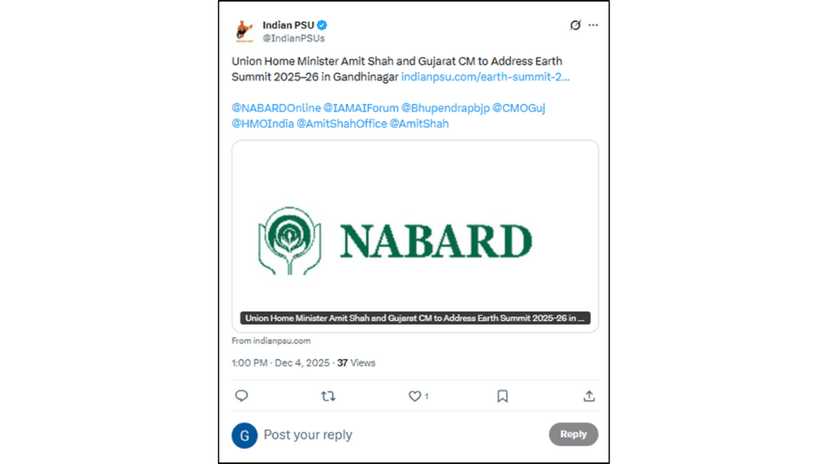Image resolution: width=828 pixels, height=464 pixels.
Task: Bookmark this post
Action: tap(502, 396)
